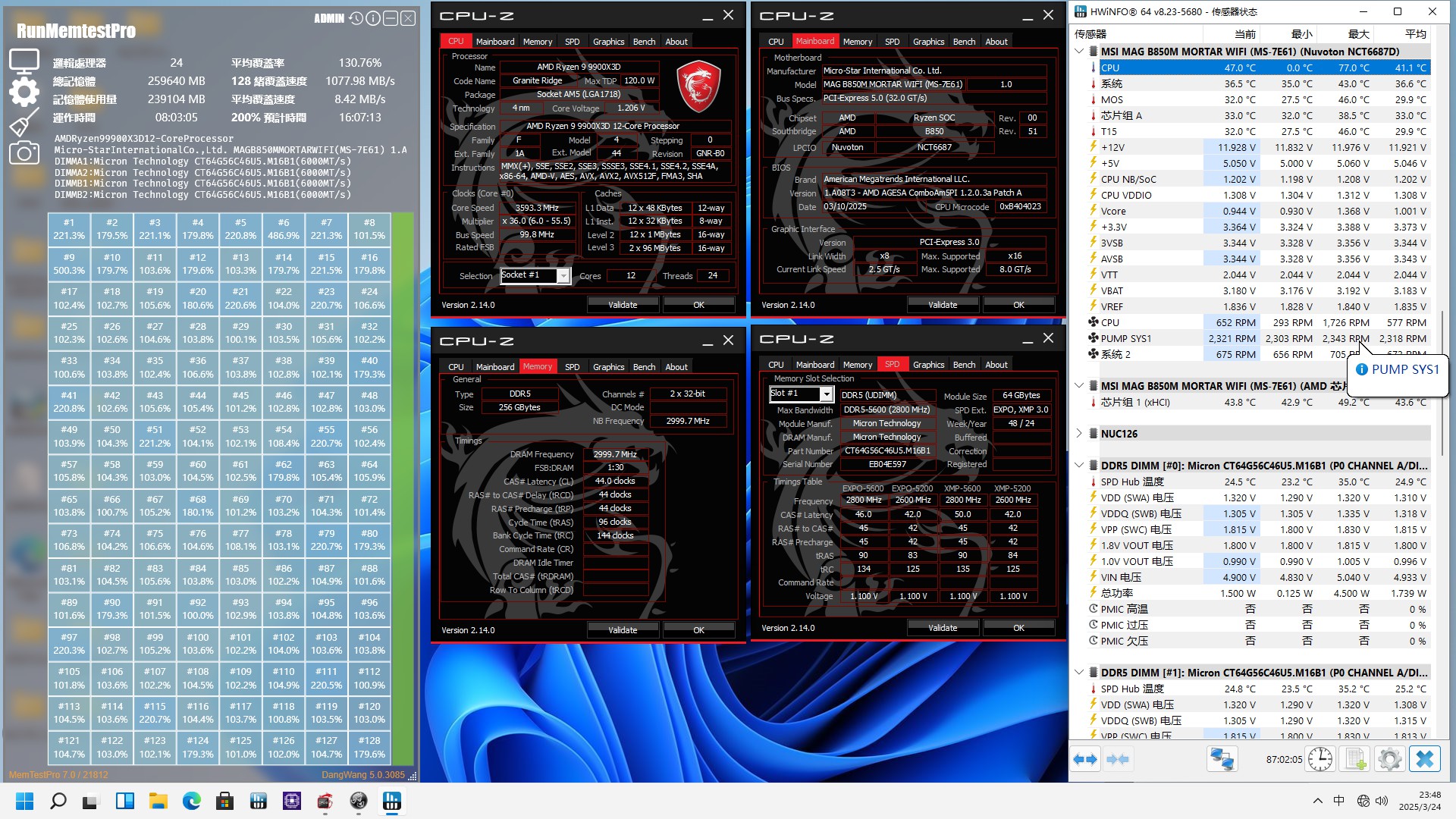
Task: Open taskbar Search magnifier
Action: 58,801
